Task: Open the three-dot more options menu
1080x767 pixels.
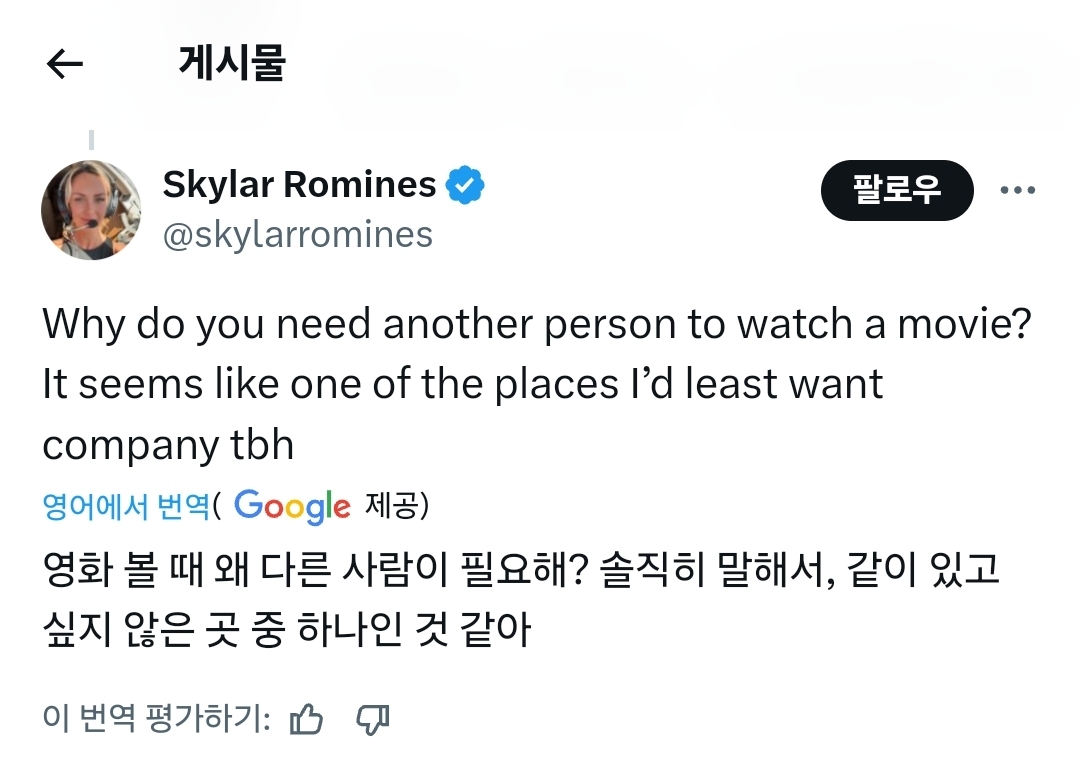Action: (1017, 190)
